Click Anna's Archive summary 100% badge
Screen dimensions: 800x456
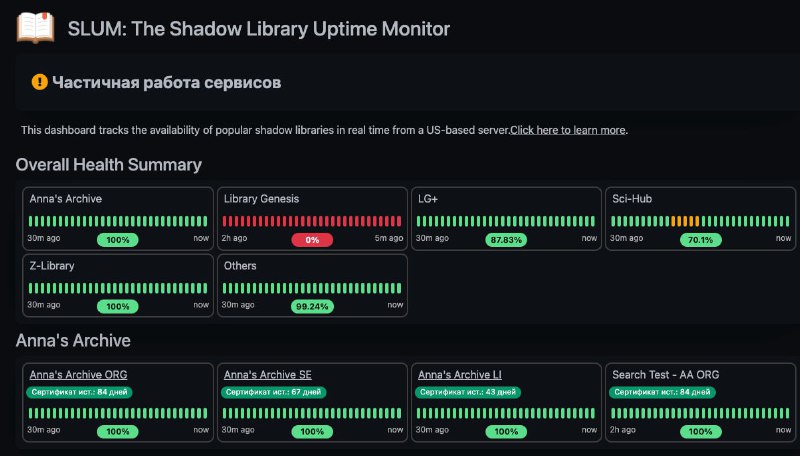[x=118, y=240]
